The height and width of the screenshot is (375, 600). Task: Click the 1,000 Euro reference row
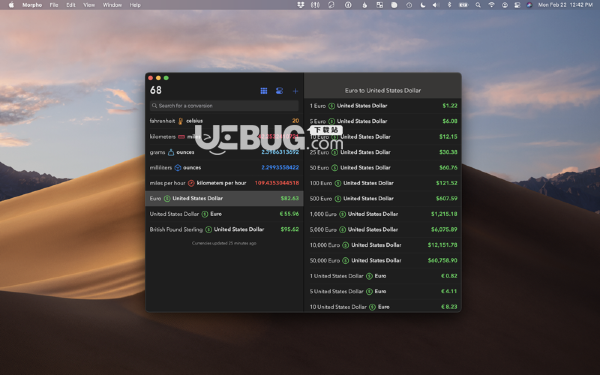coord(383,214)
